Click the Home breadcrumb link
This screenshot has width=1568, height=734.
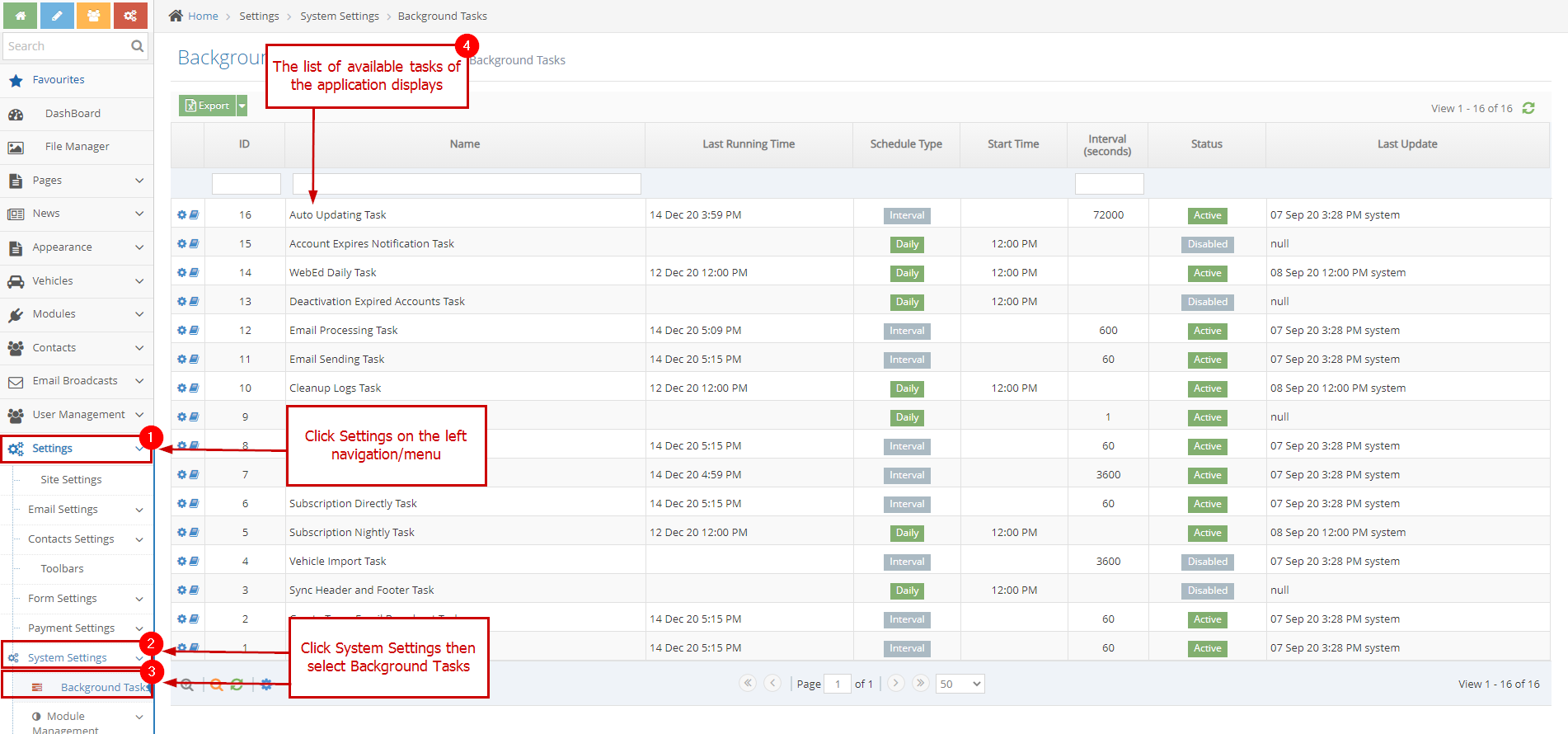pyautogui.click(x=203, y=16)
